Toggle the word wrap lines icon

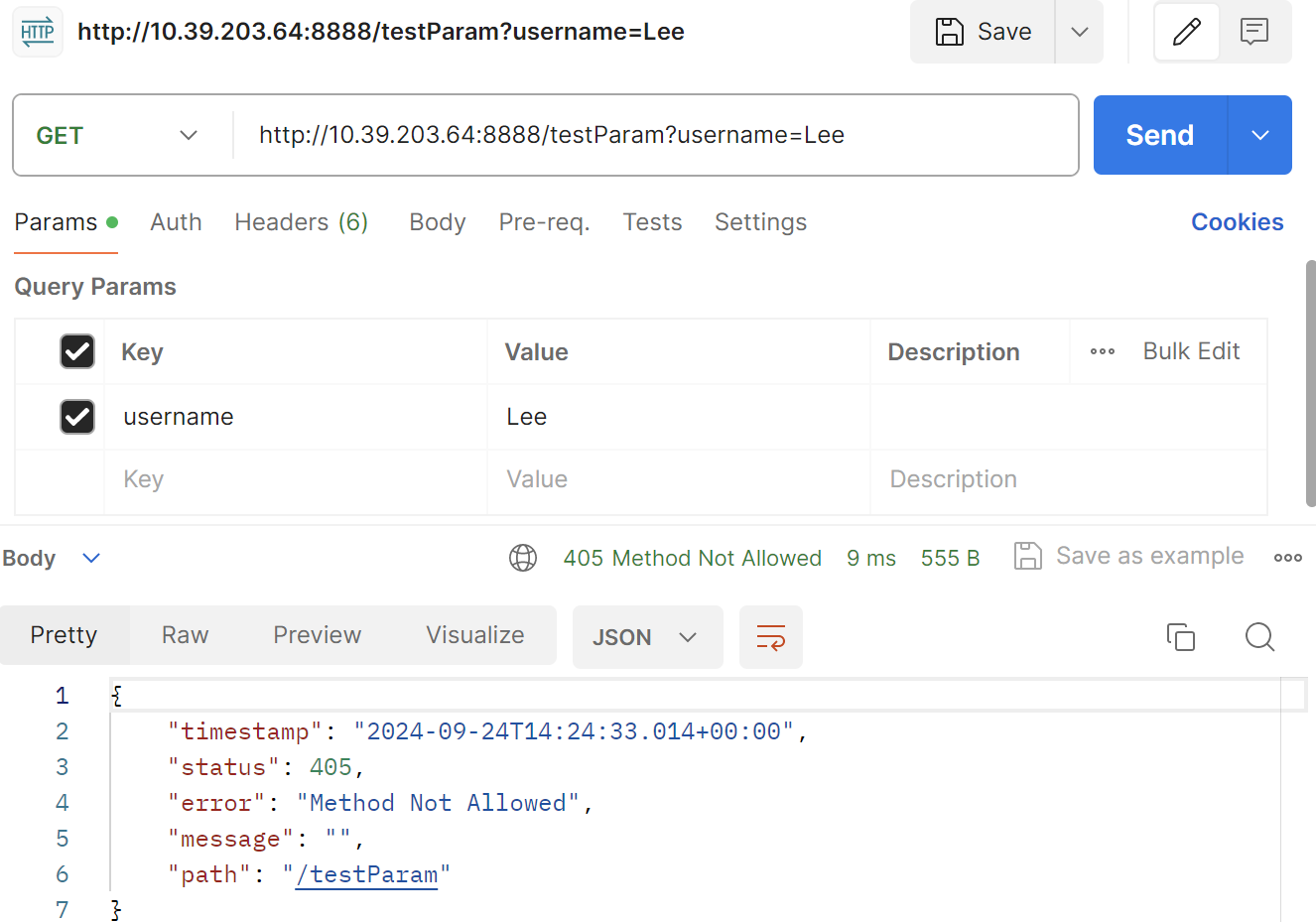[771, 637]
